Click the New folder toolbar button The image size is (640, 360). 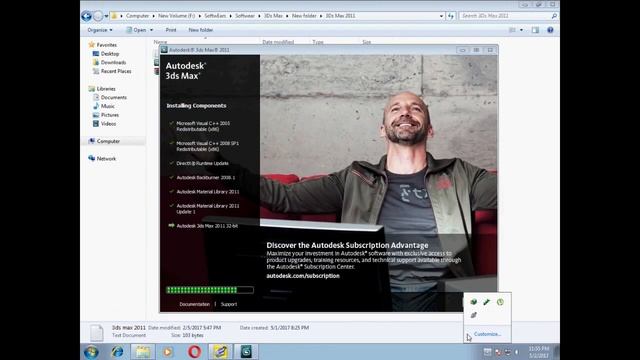pyautogui.click(x=200, y=30)
